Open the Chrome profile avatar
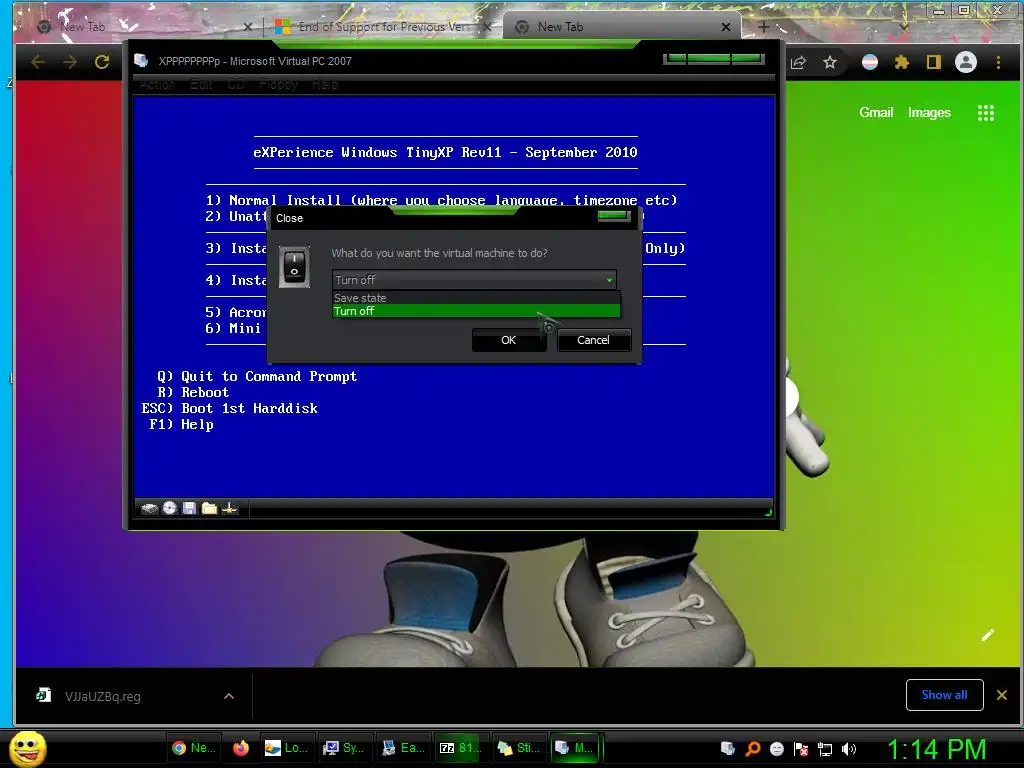 (966, 63)
